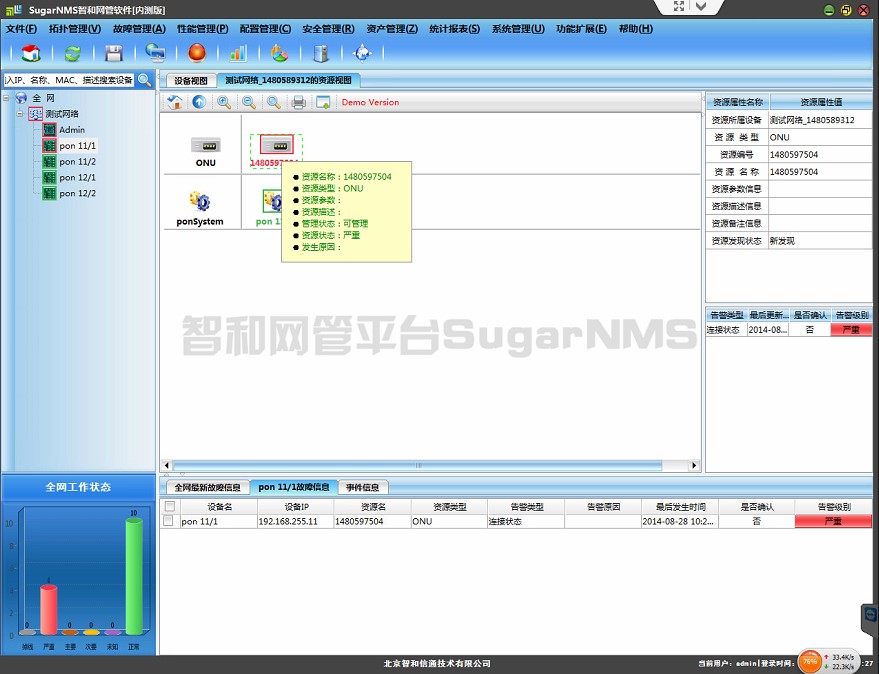Open the 配置管理(C) menu
Viewport: 879px width, 674px height.
[265, 29]
